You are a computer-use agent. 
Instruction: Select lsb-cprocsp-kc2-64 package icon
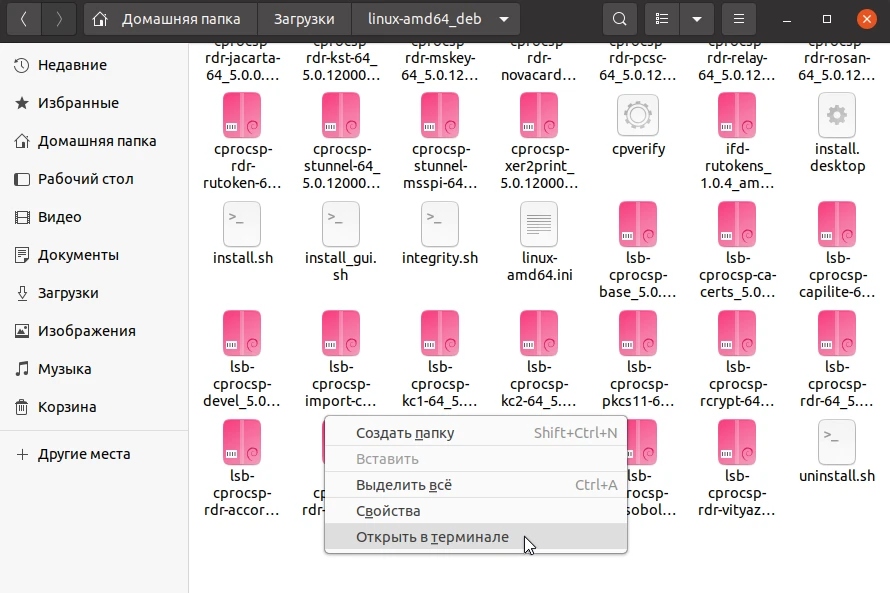(539, 333)
